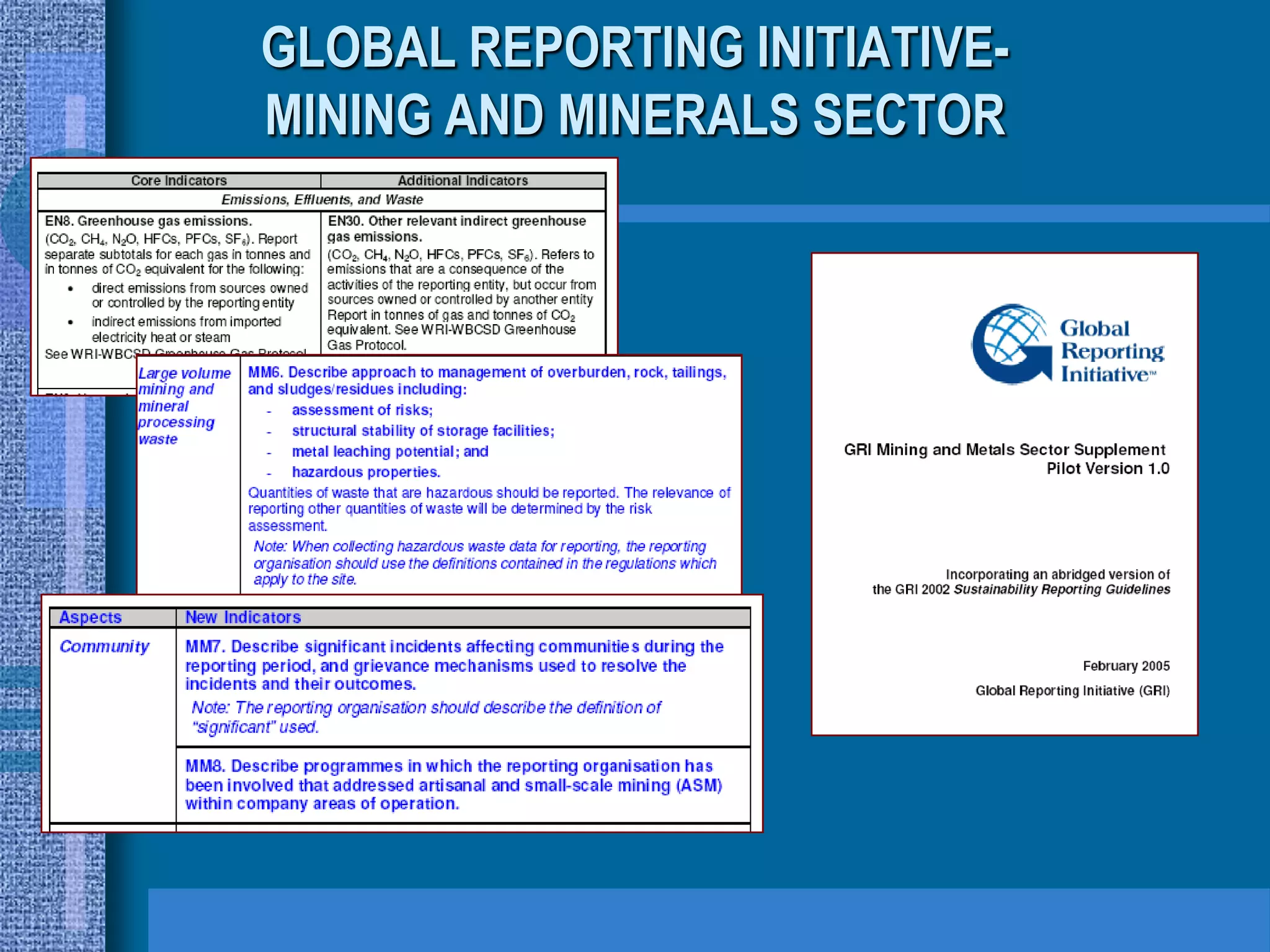Screen dimensions: 1270x952
Task: Select list item 'hazardous properties.'
Action: (366, 472)
